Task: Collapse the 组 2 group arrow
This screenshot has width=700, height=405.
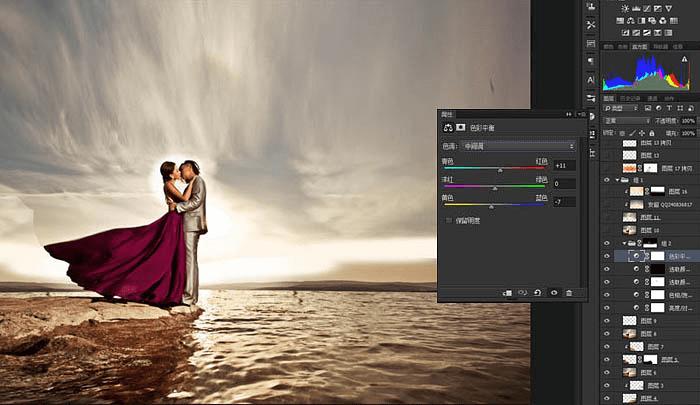Action: (x=624, y=243)
